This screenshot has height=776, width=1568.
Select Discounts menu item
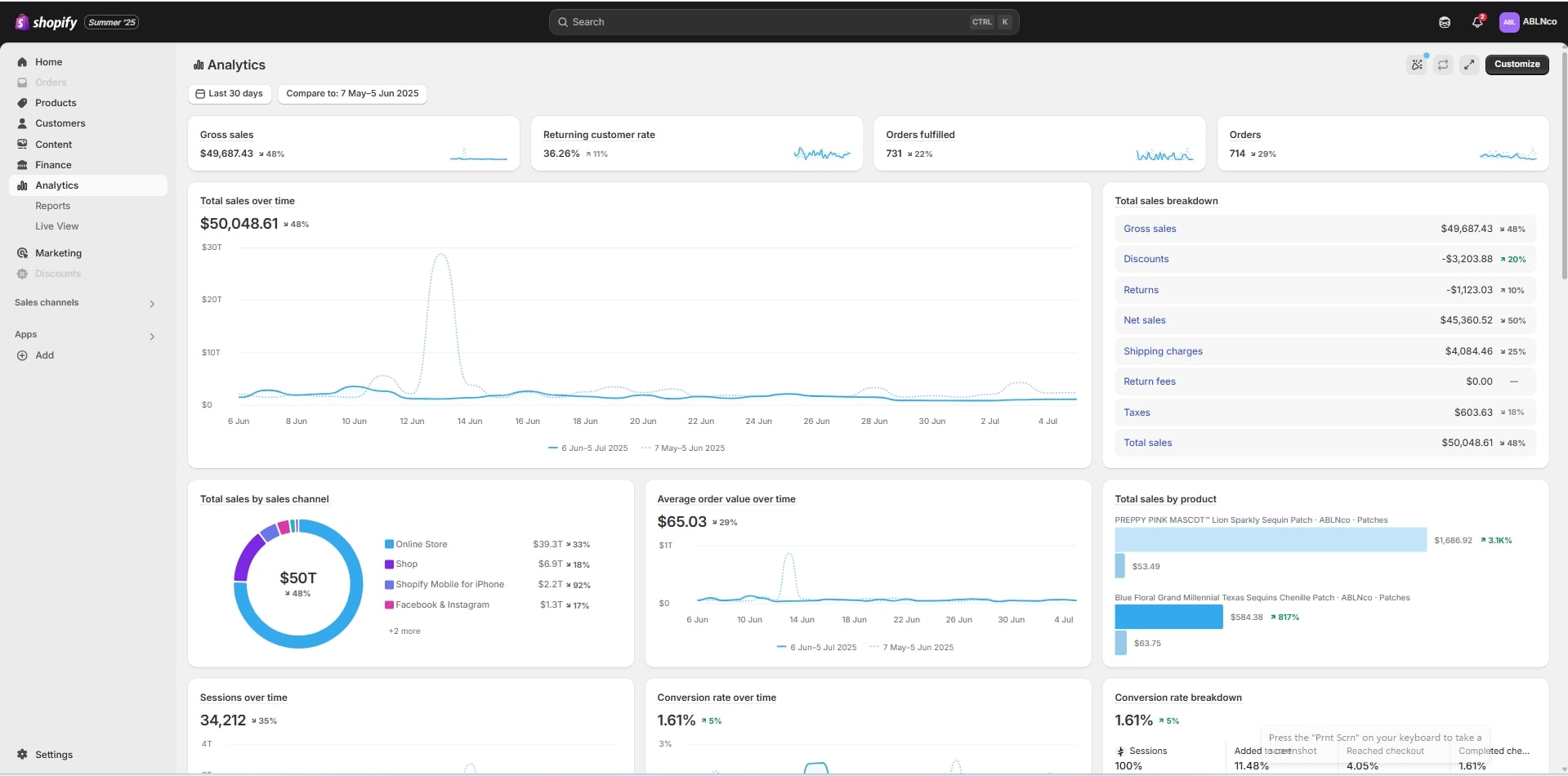tap(58, 274)
